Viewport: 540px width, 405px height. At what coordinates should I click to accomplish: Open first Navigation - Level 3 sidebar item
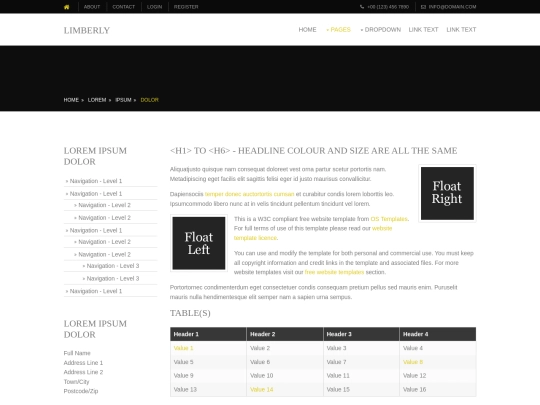pyautogui.click(x=113, y=266)
